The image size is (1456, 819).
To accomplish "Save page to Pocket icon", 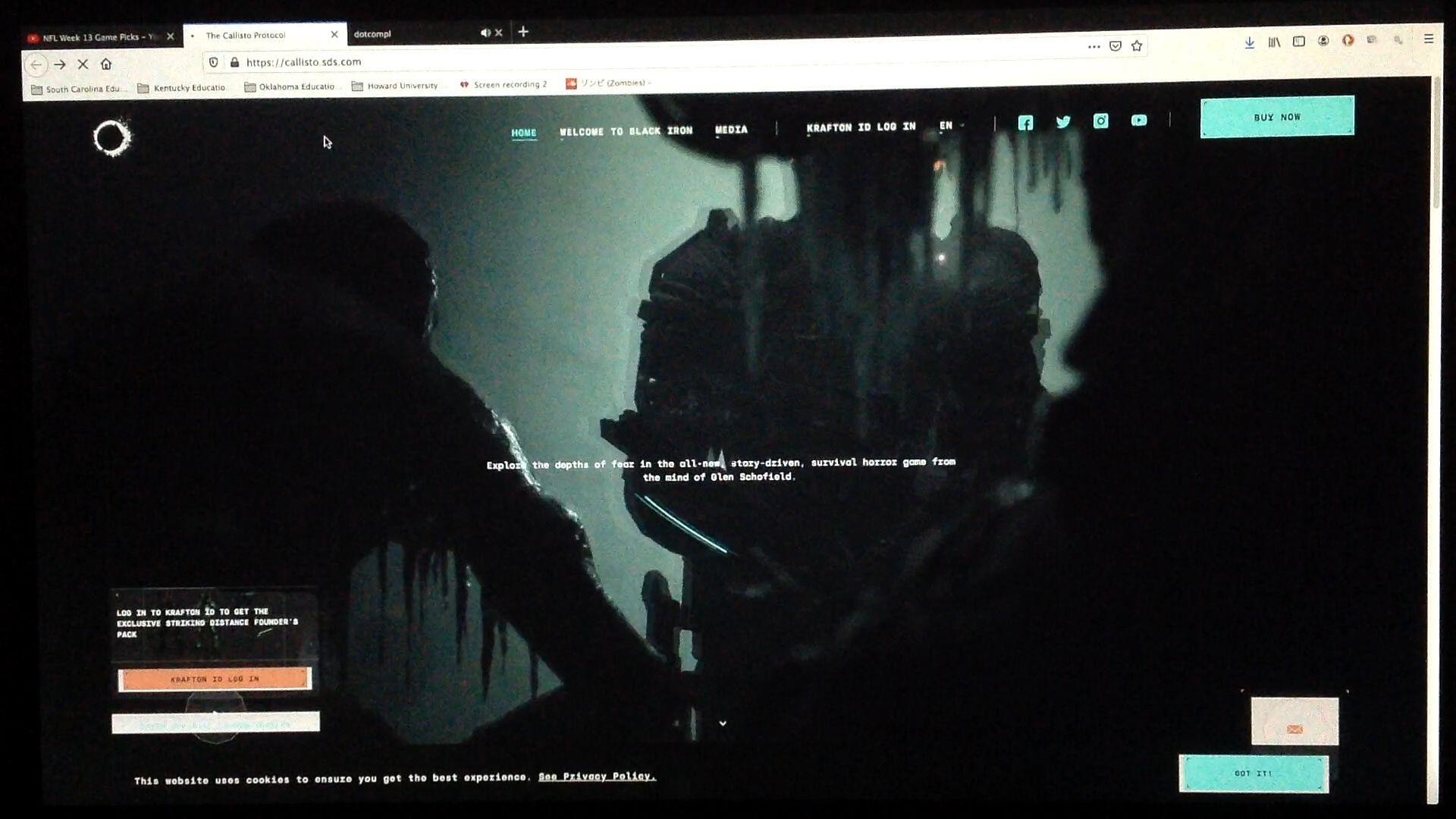I will 1116,46.
